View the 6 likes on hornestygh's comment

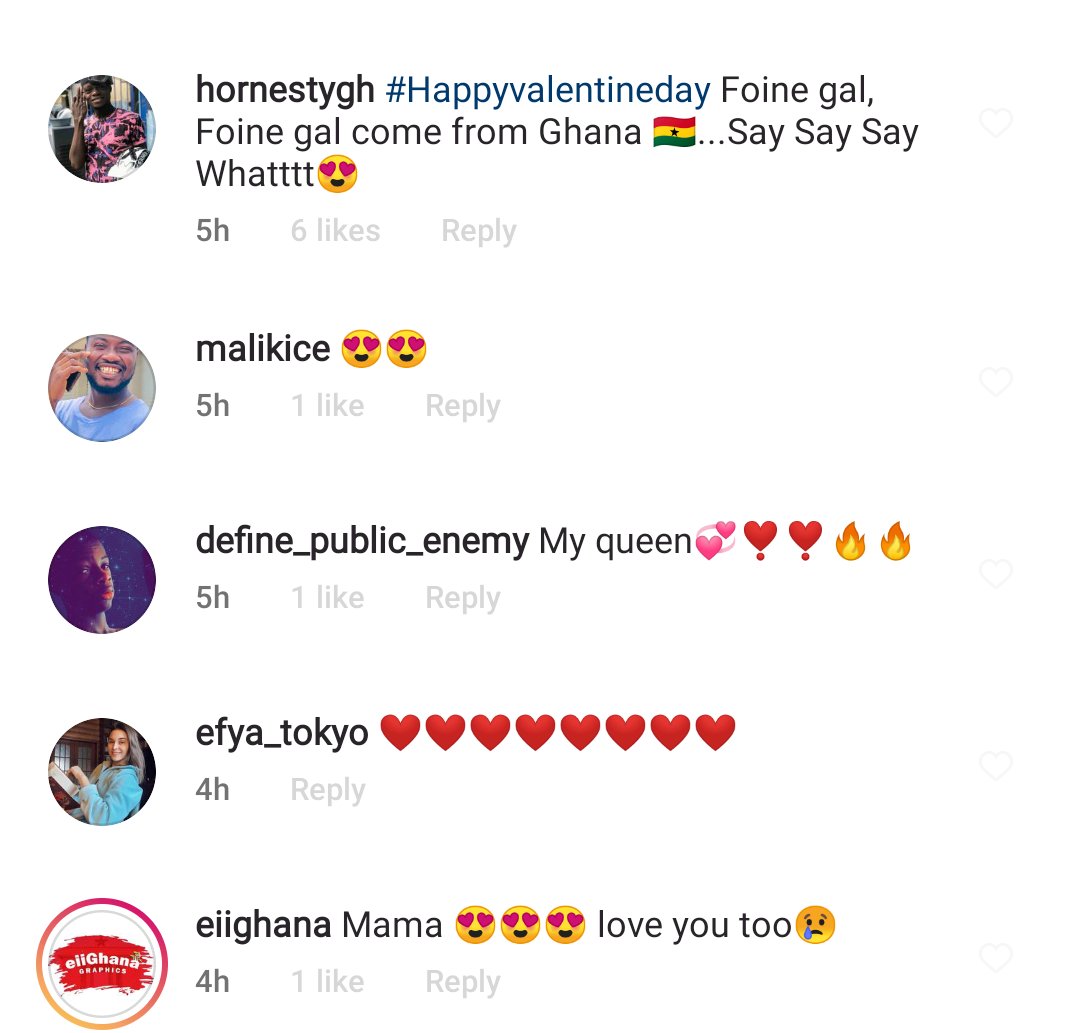coord(335,231)
